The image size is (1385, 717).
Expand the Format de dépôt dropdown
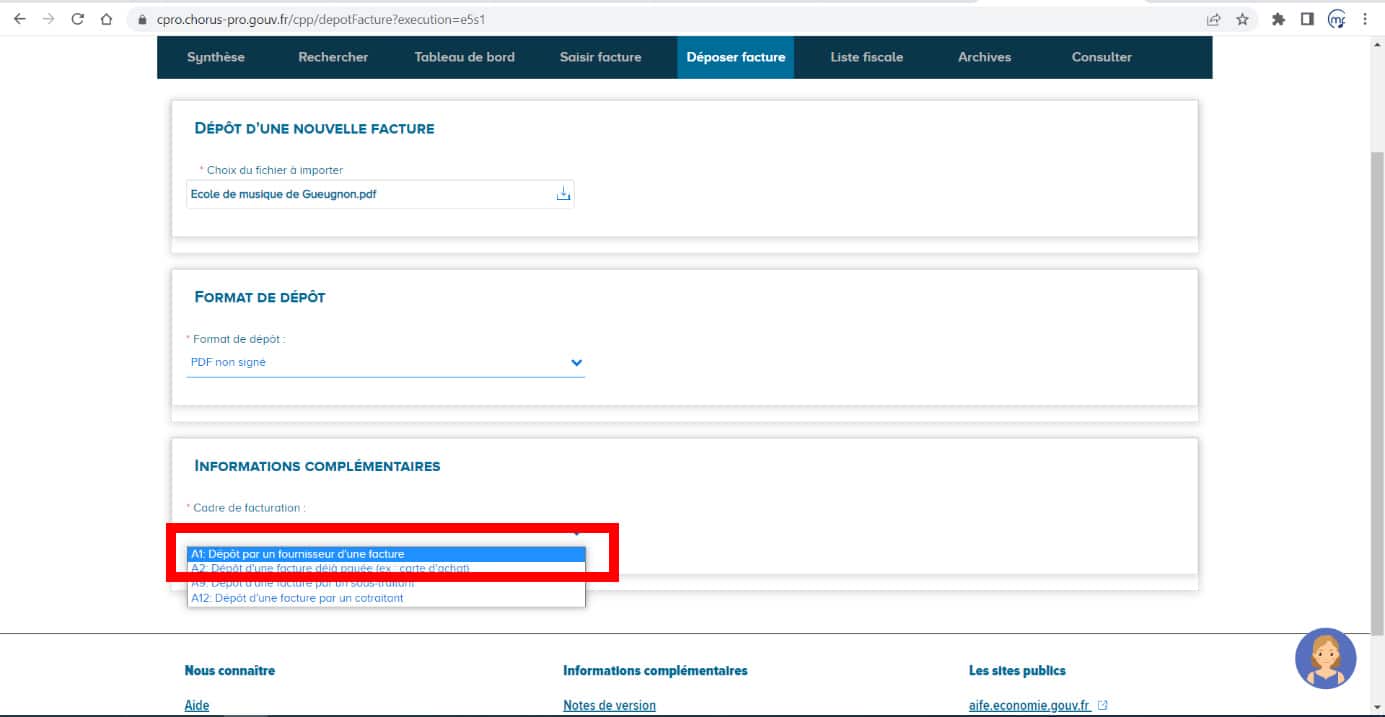pos(576,363)
